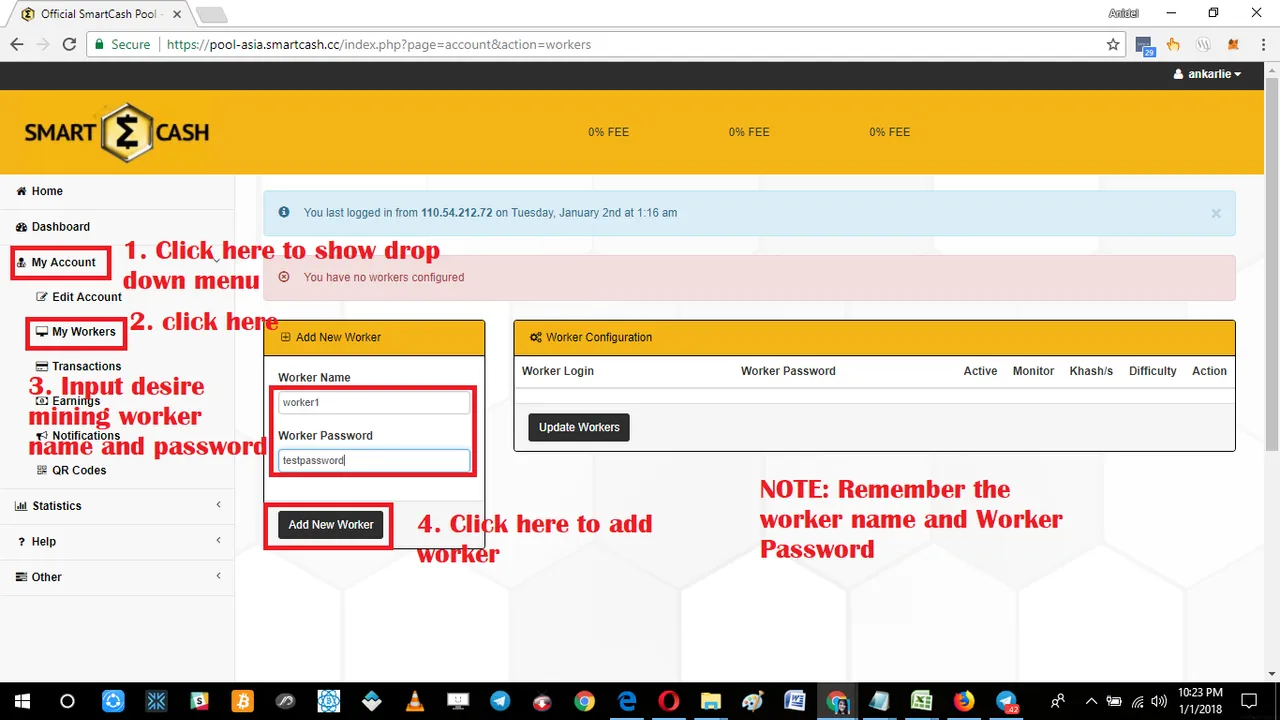The height and width of the screenshot is (720, 1280).
Task: Click the taskbar clock showing 10:23 PM
Action: coord(1200,700)
